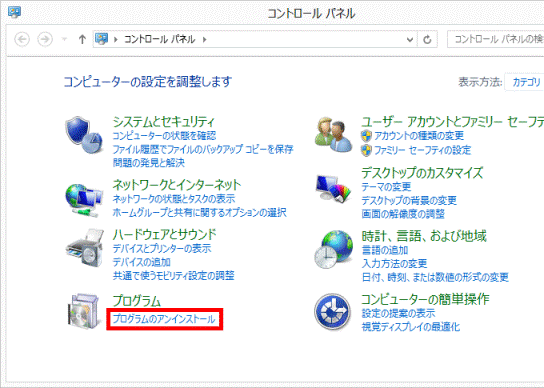Click the コンピューターの設定を調整します heading text
Screen dimensions: 544x388
(147, 82)
